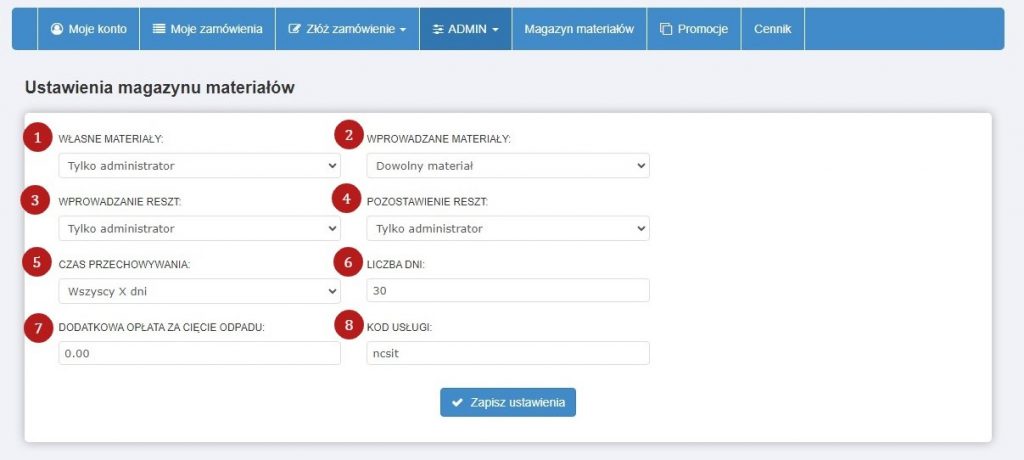Image resolution: width=1024 pixels, height=460 pixels.
Task: Click the checkmark icon on Zapisz ustawienia
Action: pyautogui.click(x=457, y=402)
